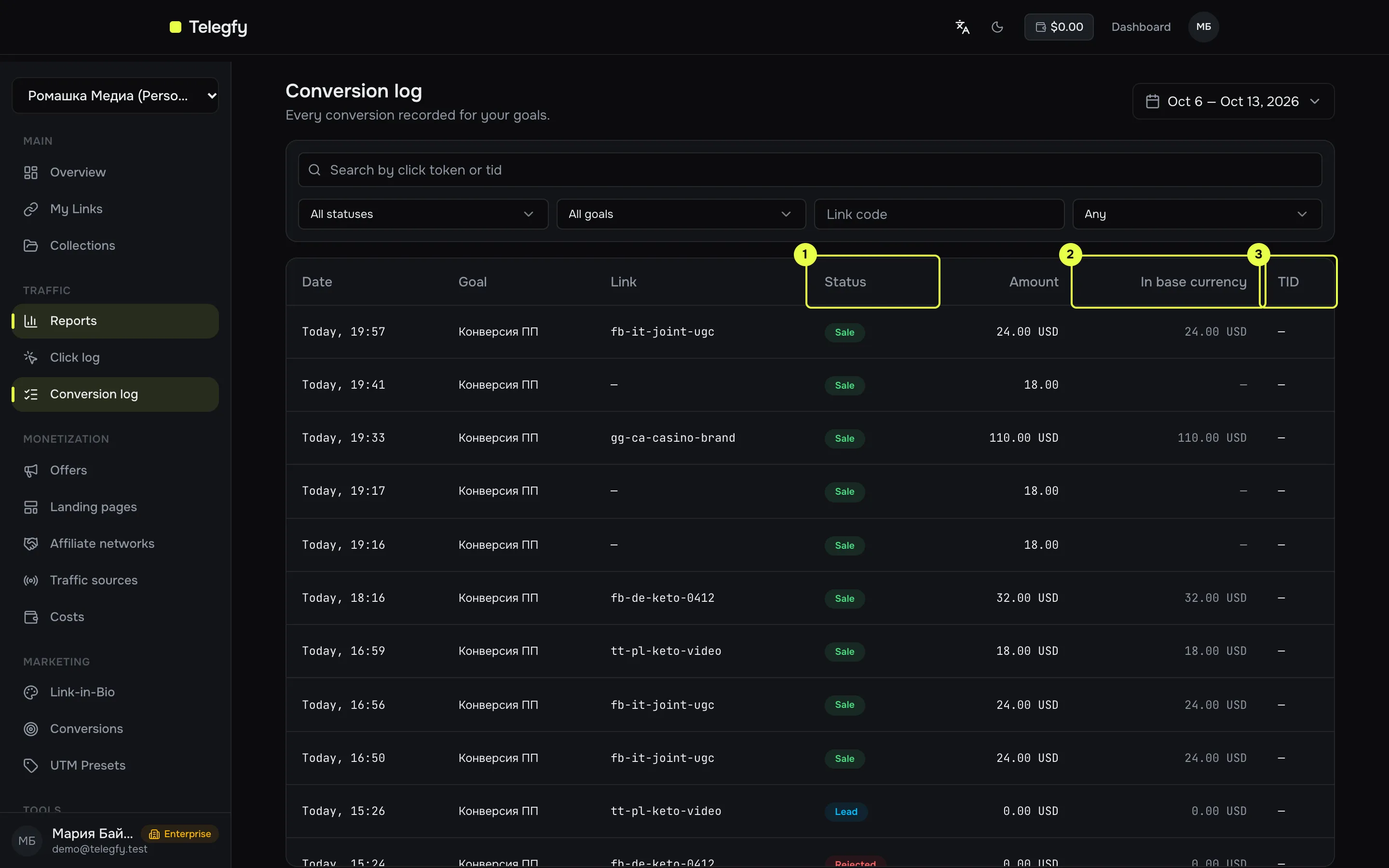Click the UTM Presets tag icon
This screenshot has width=1389, height=868.
pos(31,766)
